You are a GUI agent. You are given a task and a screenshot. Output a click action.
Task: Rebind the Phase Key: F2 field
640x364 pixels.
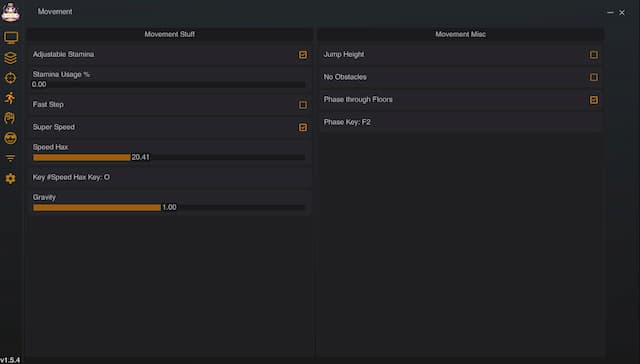(461, 122)
